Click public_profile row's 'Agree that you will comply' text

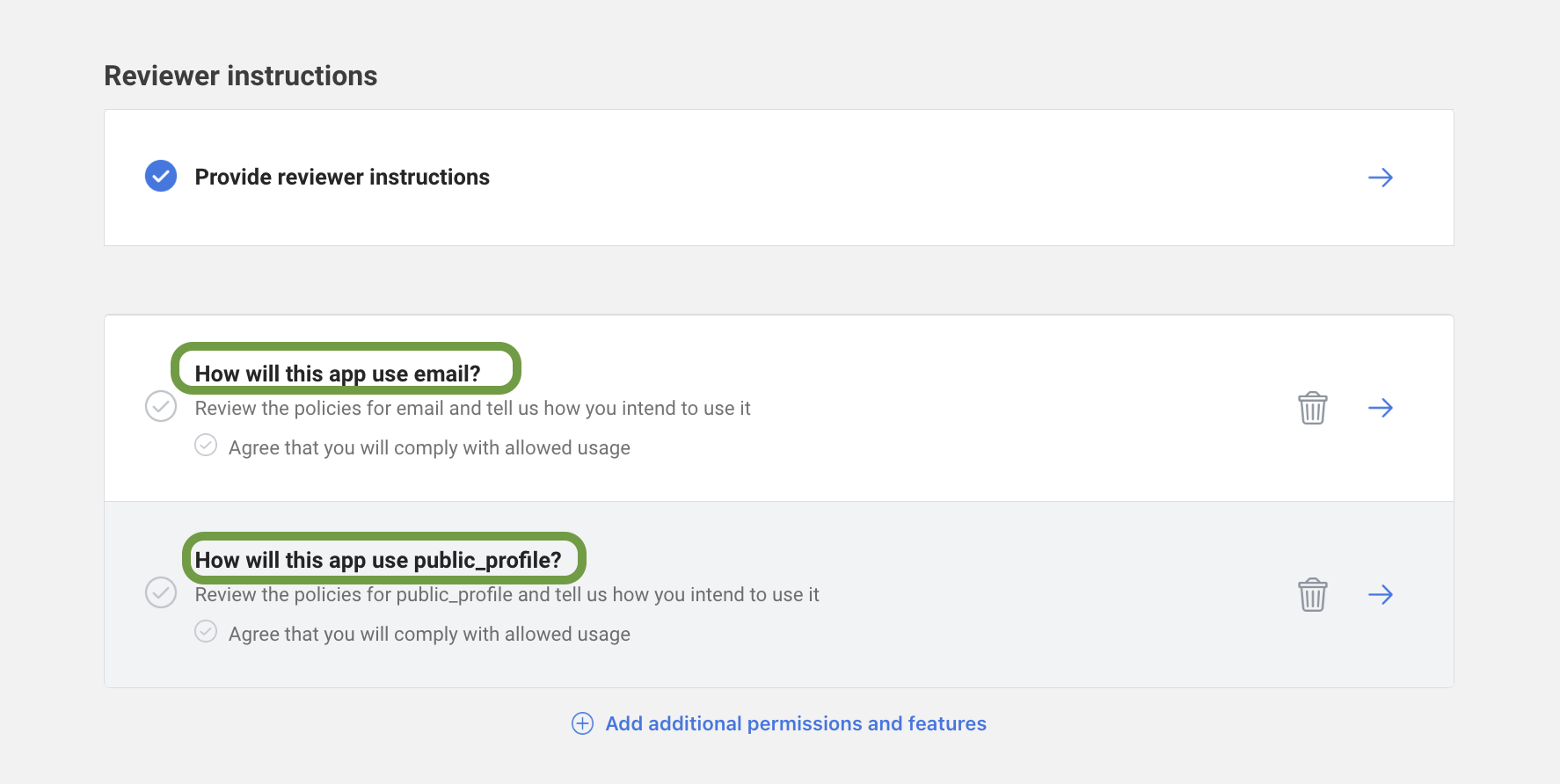[x=429, y=635]
